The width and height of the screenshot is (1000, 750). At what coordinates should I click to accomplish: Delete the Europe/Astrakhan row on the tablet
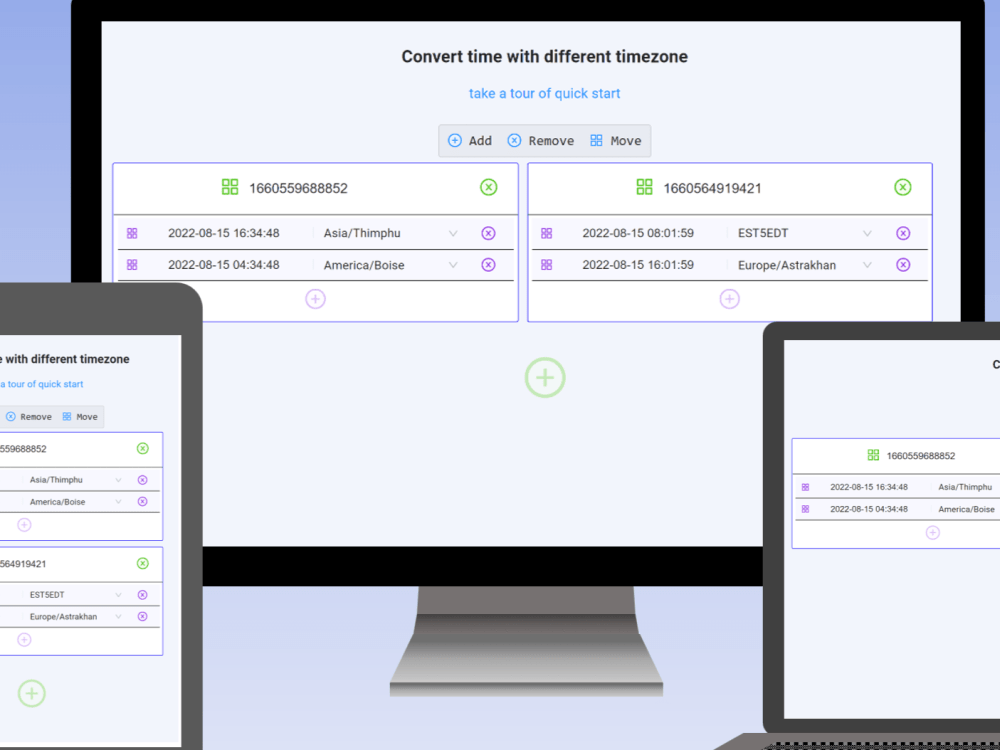coord(143,617)
